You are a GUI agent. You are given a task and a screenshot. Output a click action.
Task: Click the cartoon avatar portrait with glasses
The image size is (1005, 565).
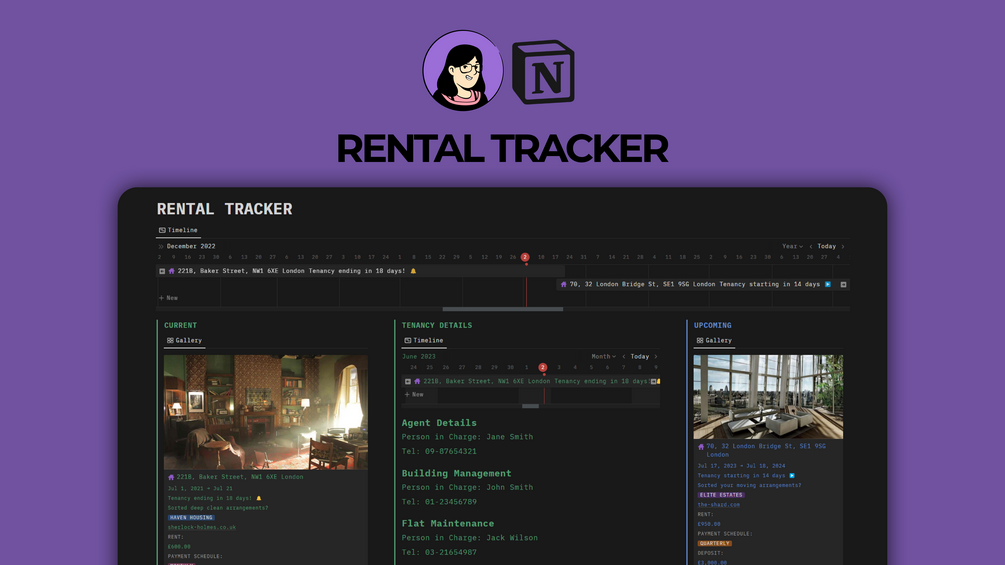463,70
